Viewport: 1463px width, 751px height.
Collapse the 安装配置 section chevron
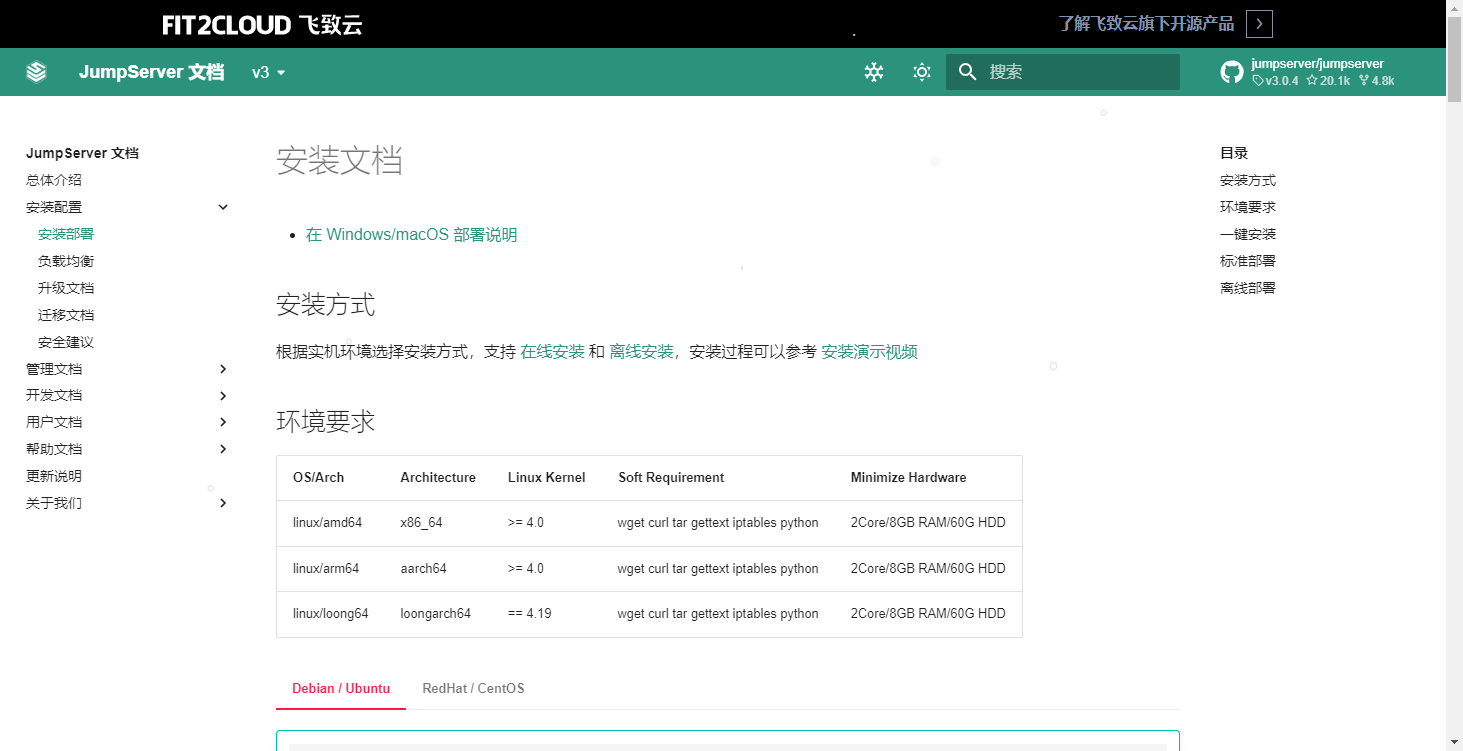(x=223, y=207)
